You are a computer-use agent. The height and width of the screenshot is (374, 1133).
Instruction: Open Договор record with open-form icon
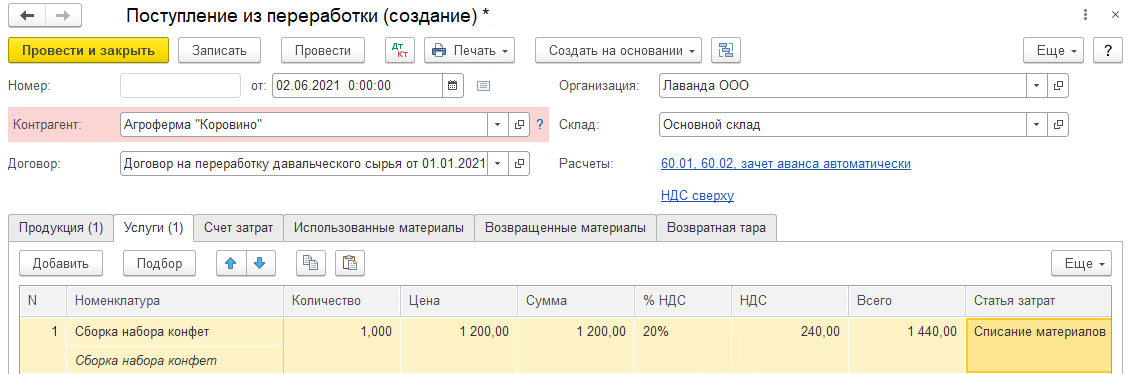519,163
